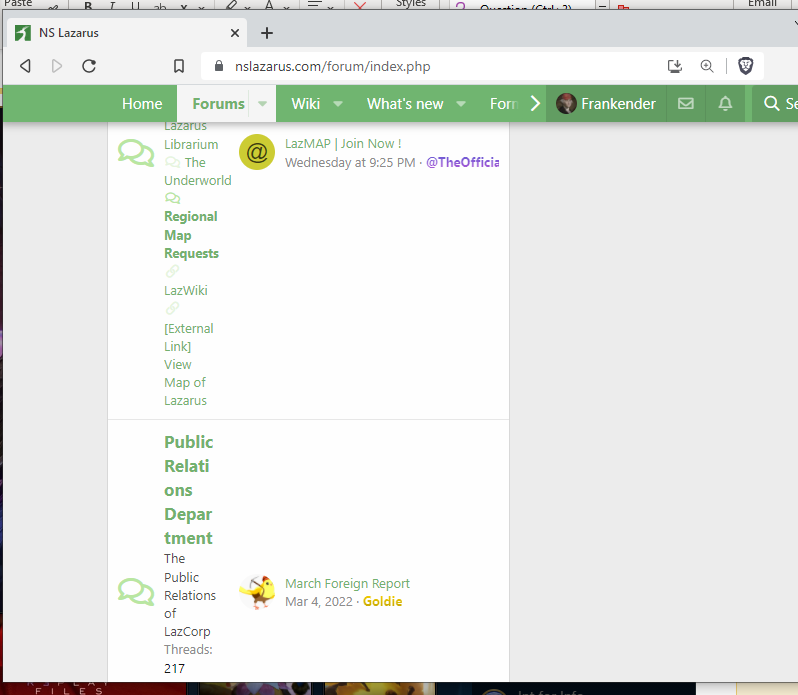Open the Public Relations Department forum
Image resolution: width=798 pixels, height=695 pixels.
[x=188, y=490]
